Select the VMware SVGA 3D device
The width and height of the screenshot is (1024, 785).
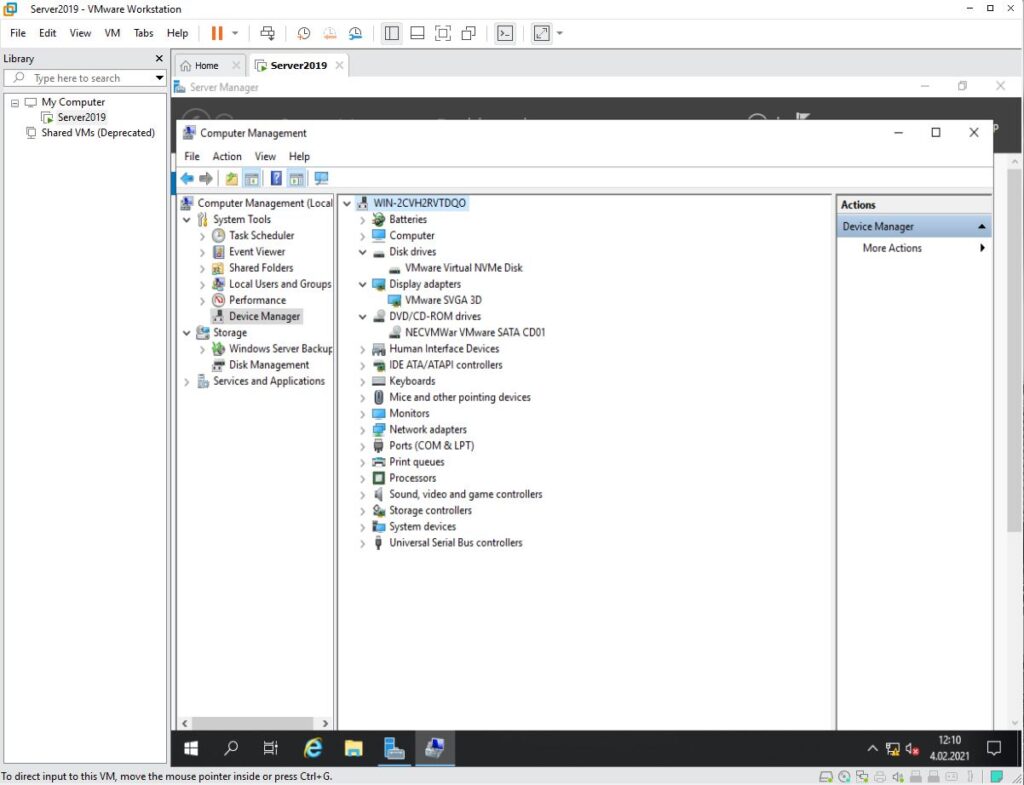click(x=443, y=300)
